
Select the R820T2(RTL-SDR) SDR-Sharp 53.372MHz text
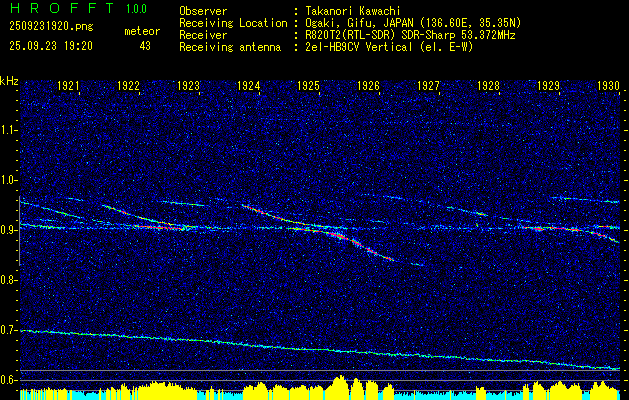[410, 35]
